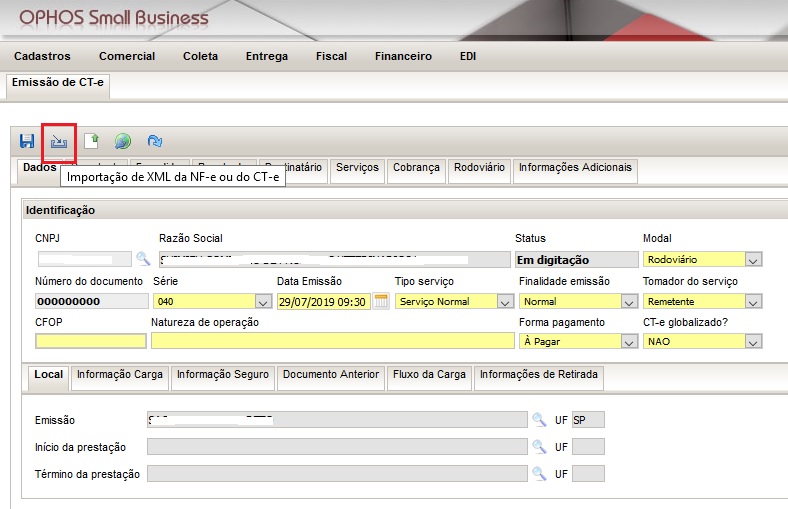Image resolution: width=788 pixels, height=509 pixels.
Task: Click the UF field showing SP
Action: coord(588,420)
